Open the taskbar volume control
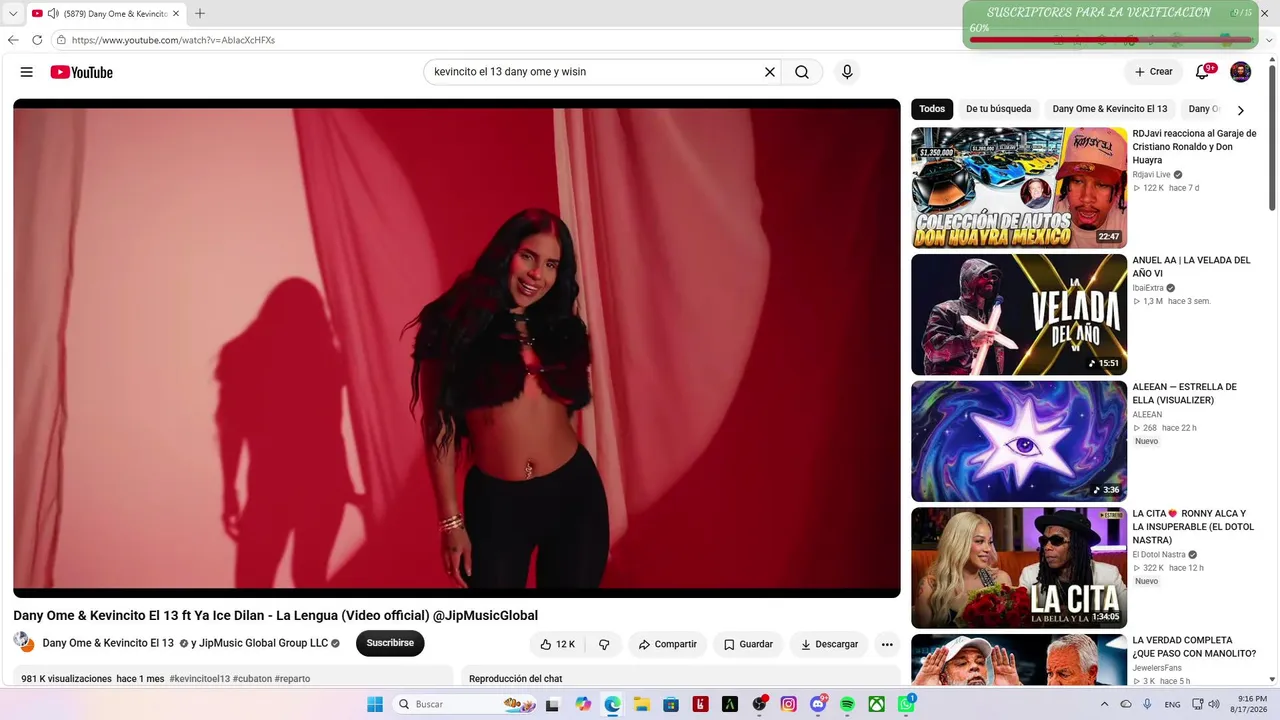The width and height of the screenshot is (1280, 720). click(x=1214, y=704)
